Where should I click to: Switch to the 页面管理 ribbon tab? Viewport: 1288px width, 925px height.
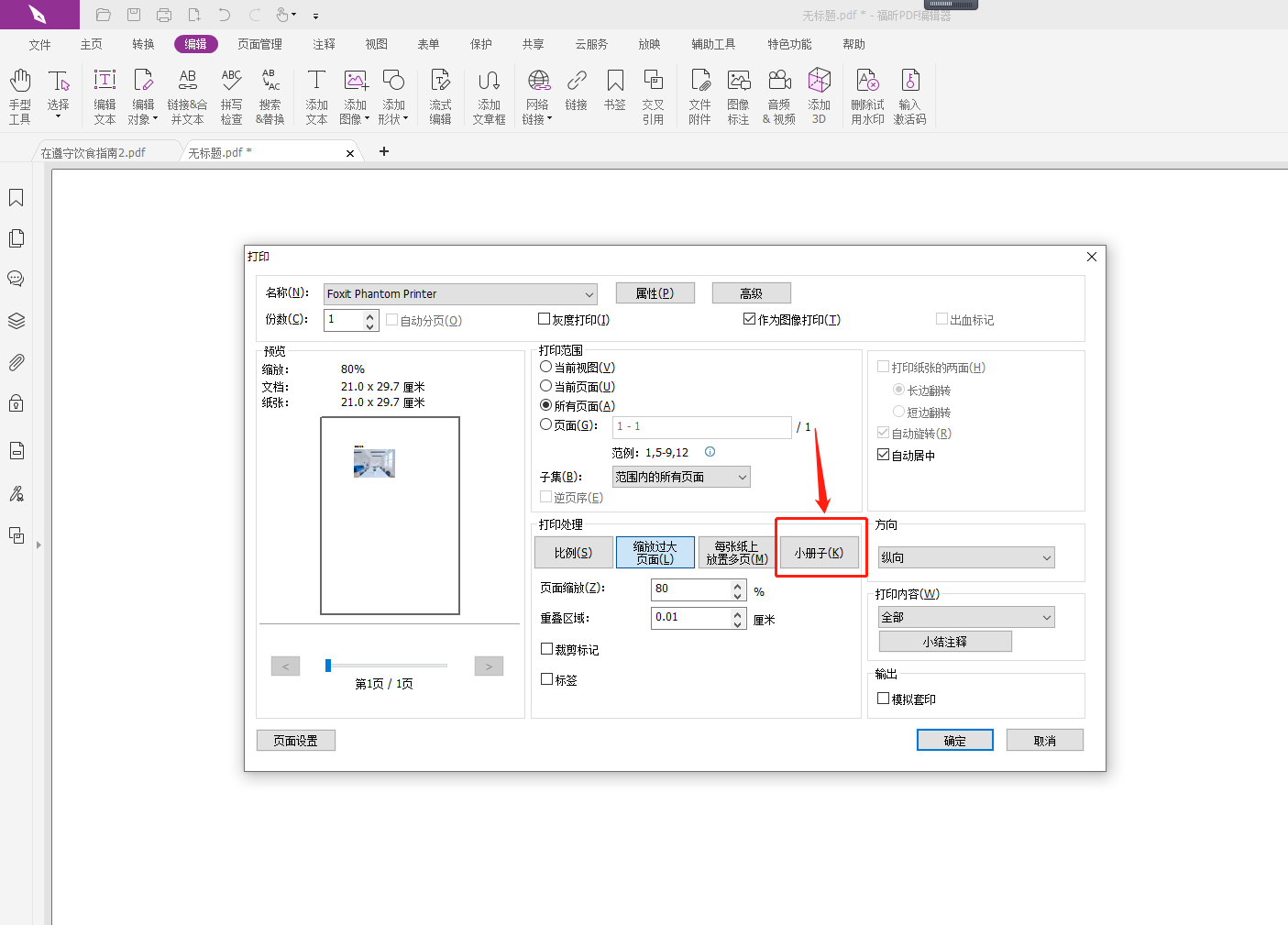pos(259,43)
